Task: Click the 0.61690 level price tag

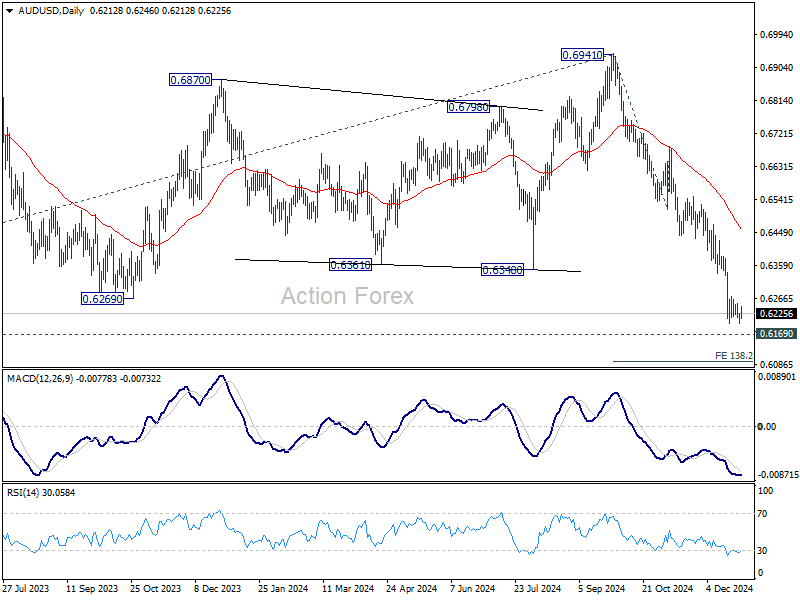Action: (x=777, y=334)
